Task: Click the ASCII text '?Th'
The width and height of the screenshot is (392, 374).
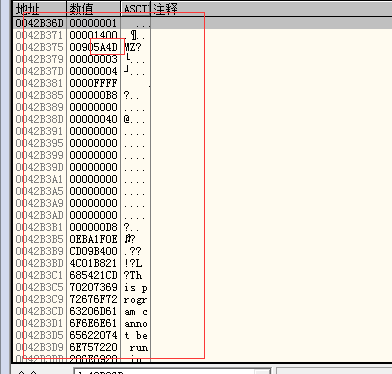Action: (133, 275)
